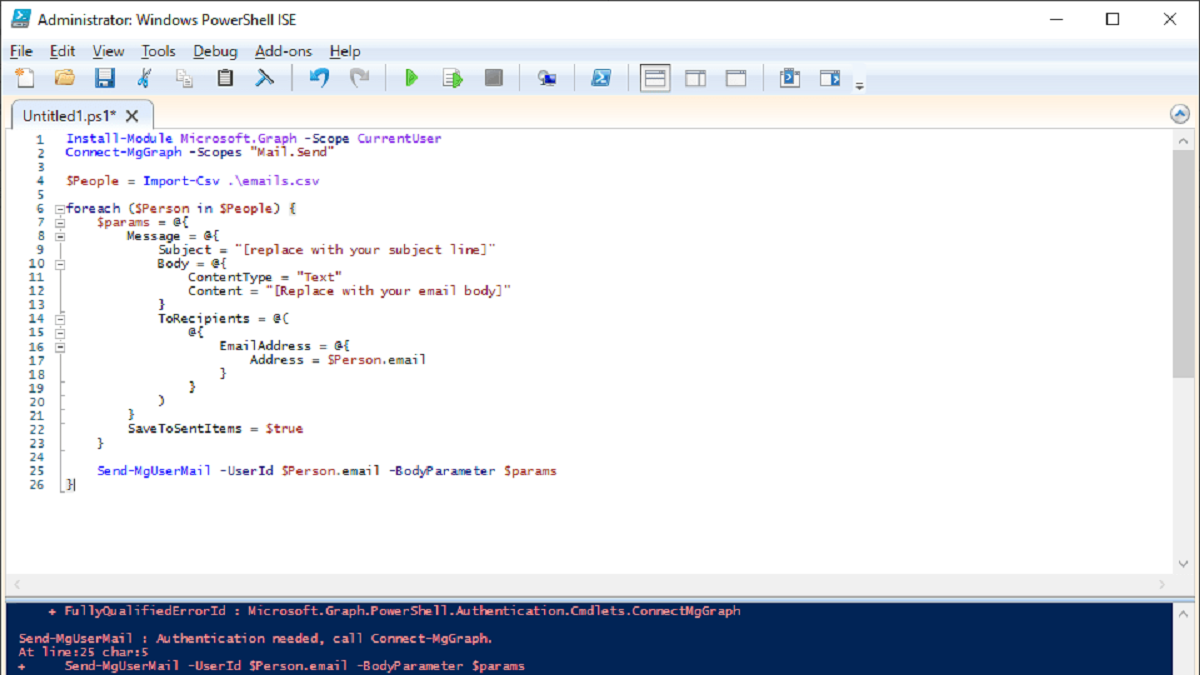Open the toolbar overflow chevron
Screen dimensions: 1200x675
(x=858, y=85)
